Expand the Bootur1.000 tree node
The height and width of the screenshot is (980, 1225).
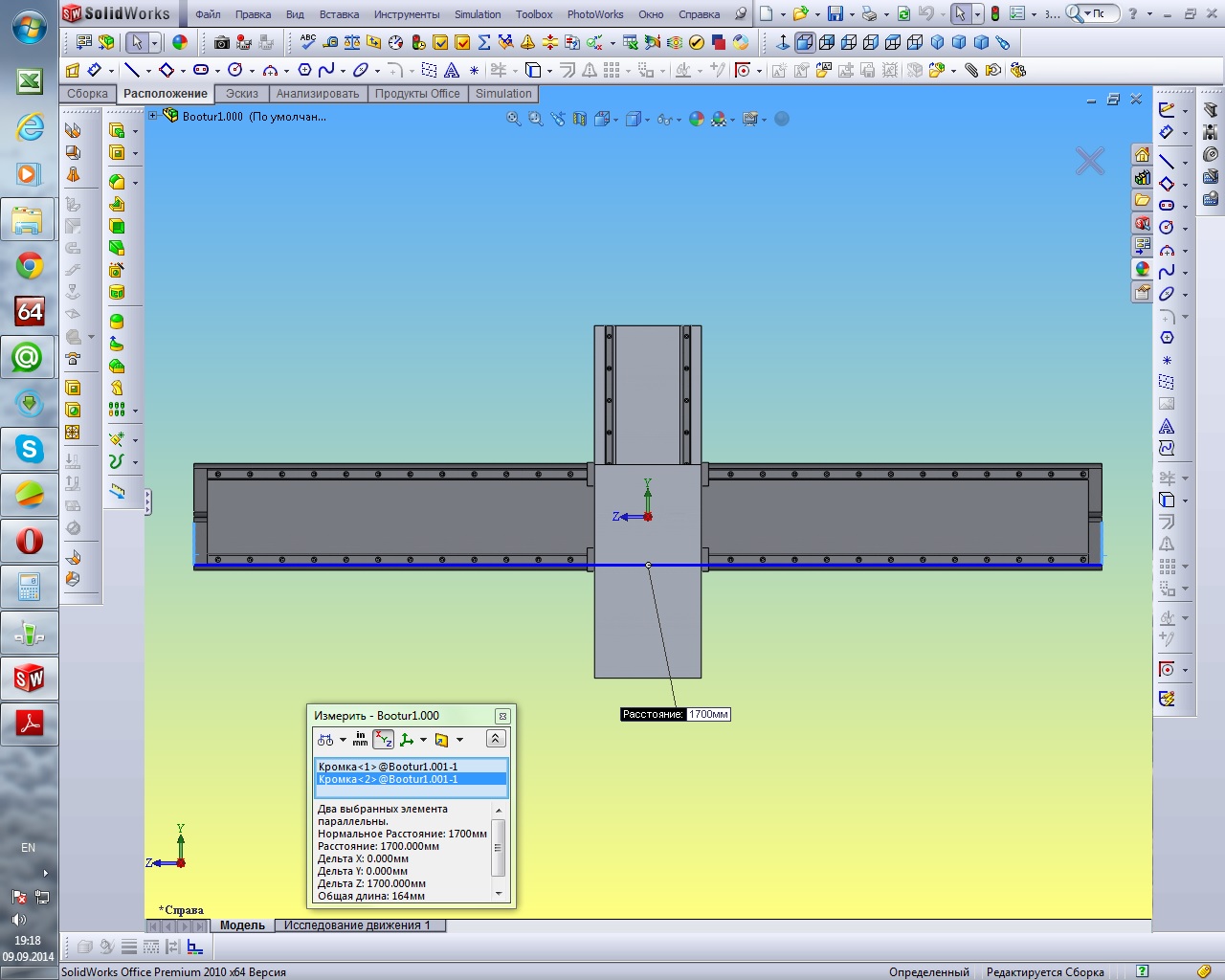click(x=152, y=116)
